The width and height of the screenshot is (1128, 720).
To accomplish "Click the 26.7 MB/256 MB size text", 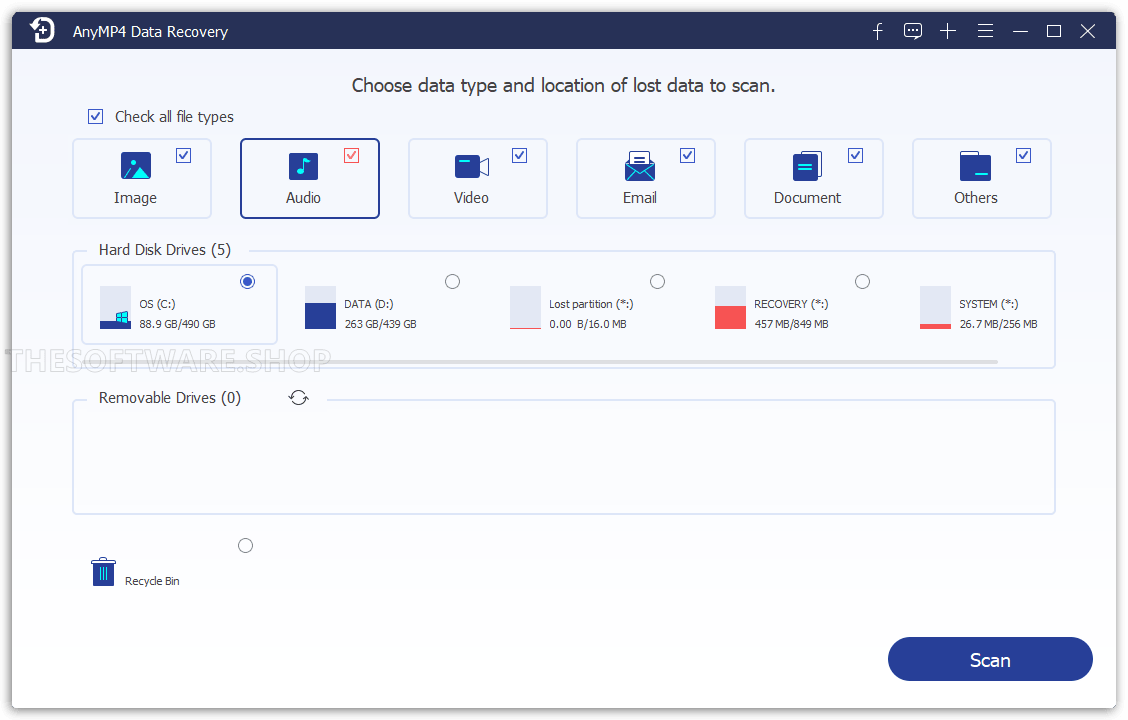I will click(999, 324).
